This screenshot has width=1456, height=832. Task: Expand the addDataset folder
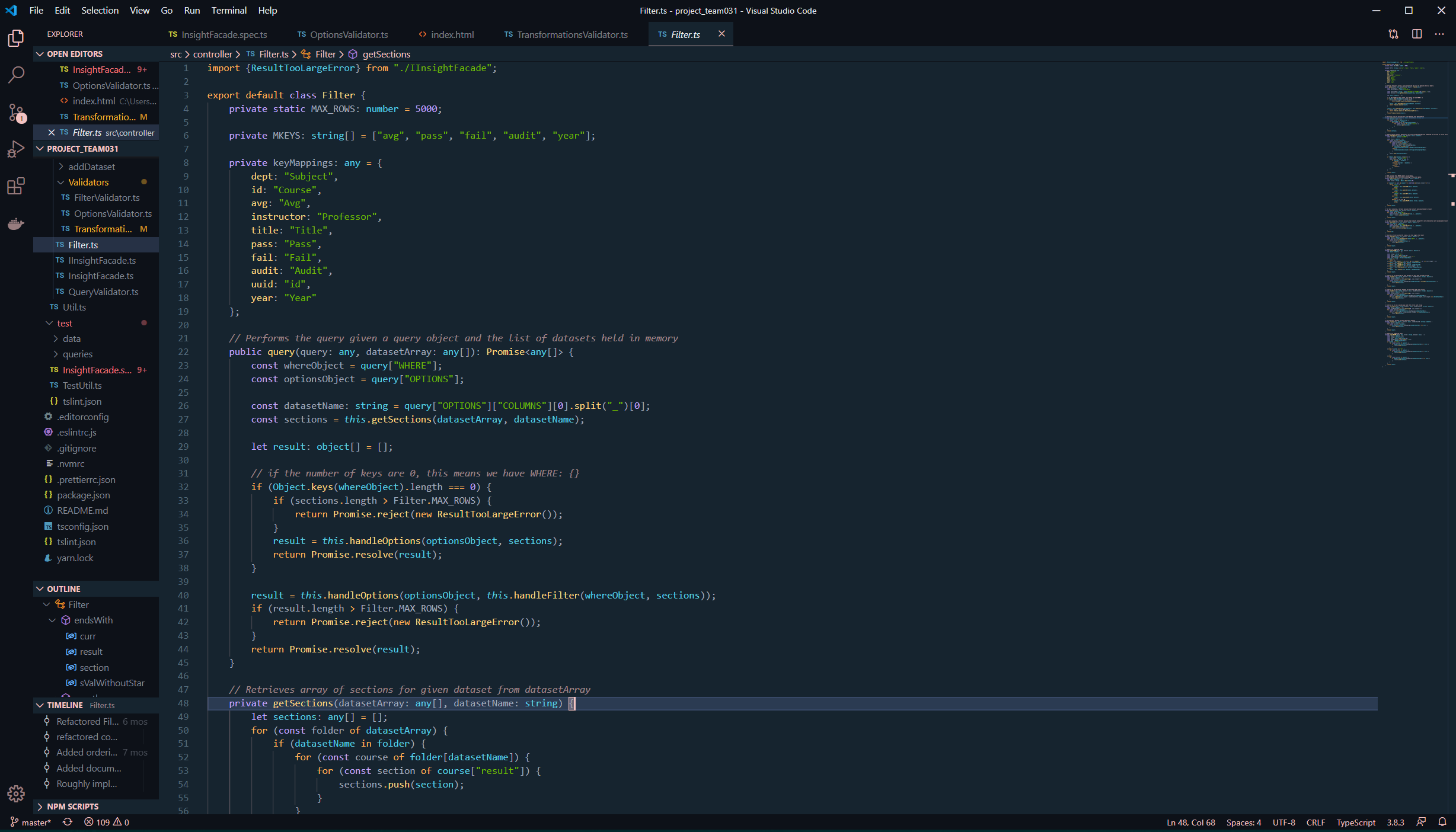point(91,167)
